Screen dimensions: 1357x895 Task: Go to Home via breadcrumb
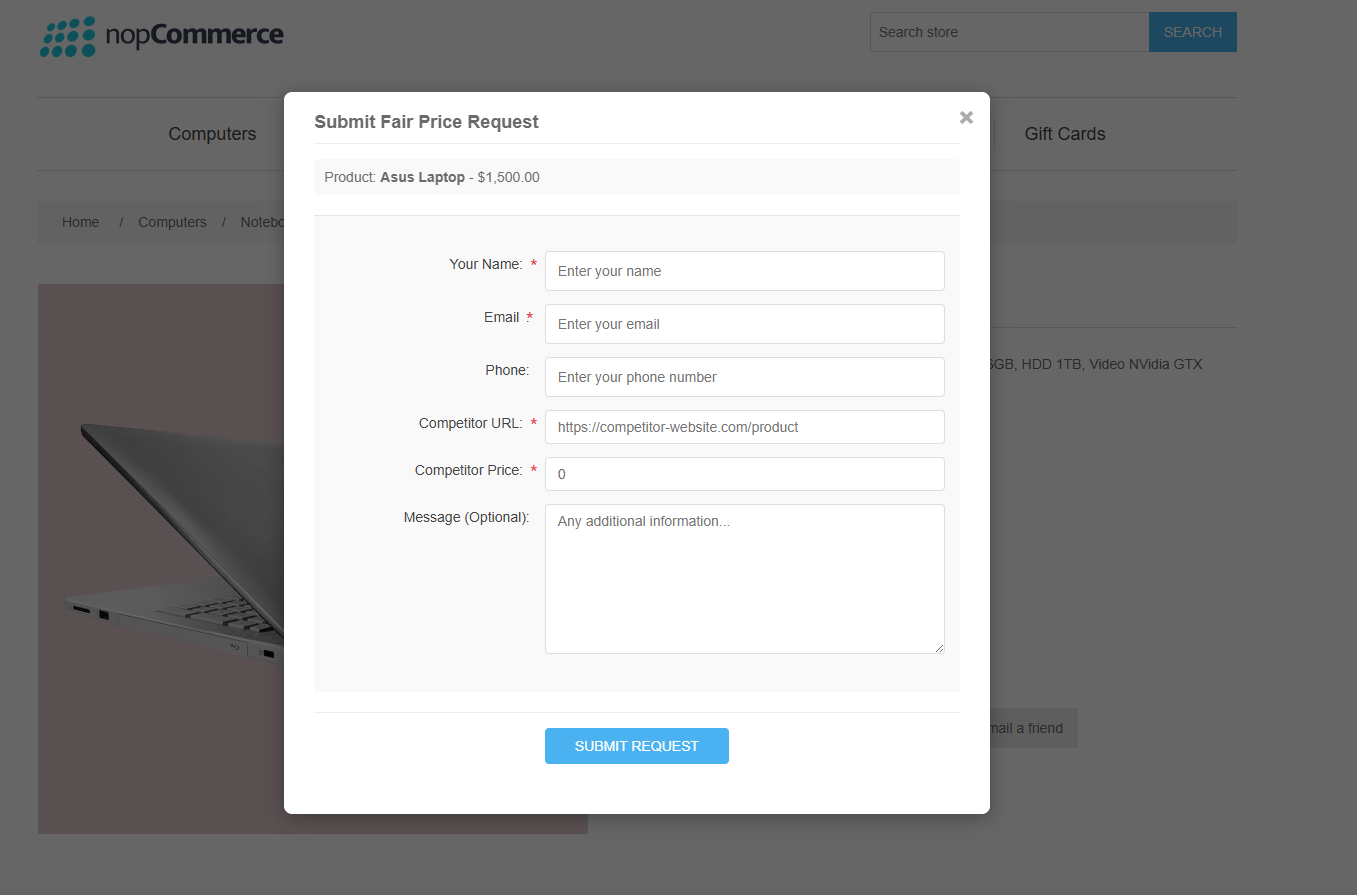80,222
